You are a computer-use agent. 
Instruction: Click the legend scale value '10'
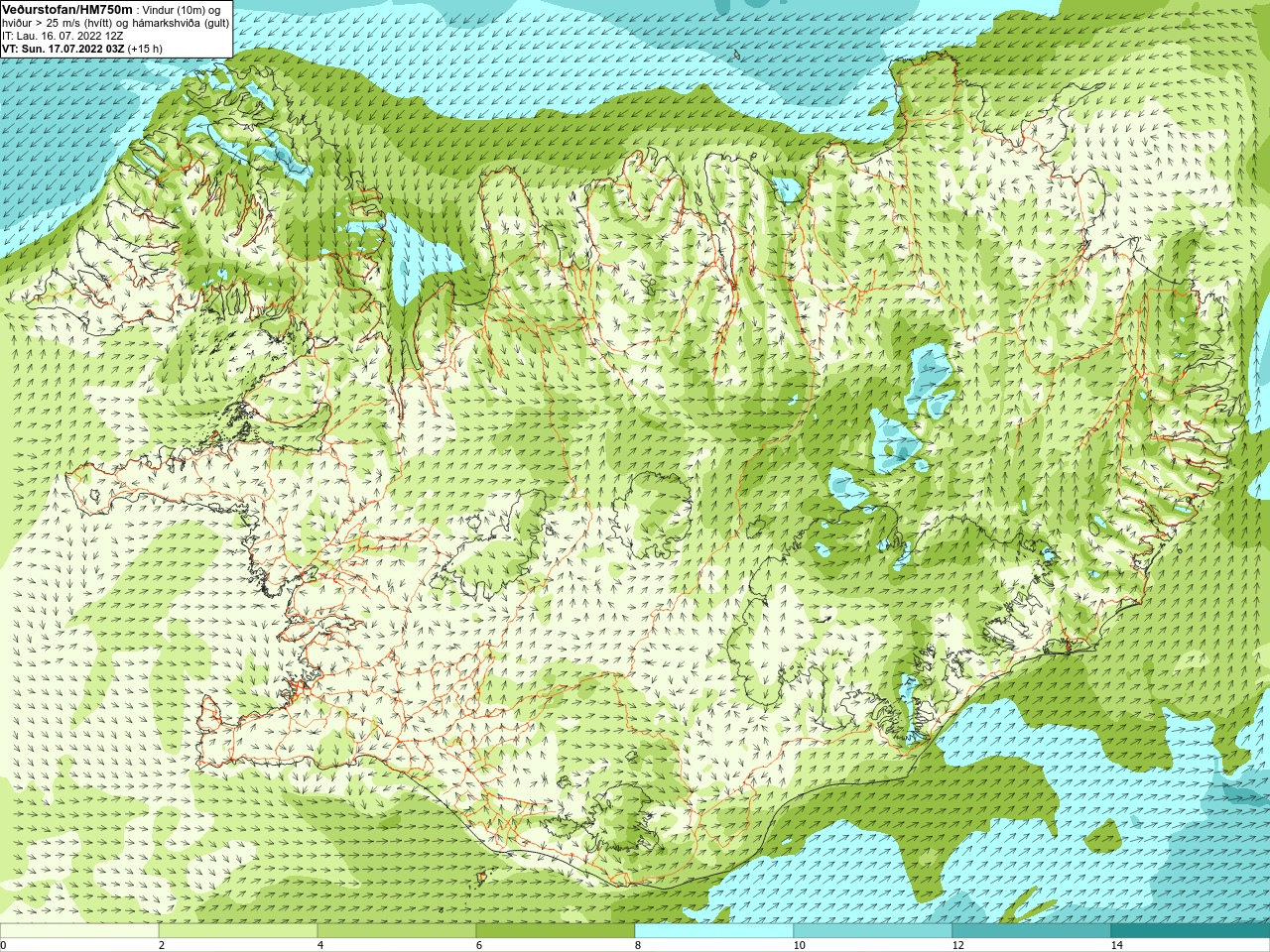coord(799,945)
